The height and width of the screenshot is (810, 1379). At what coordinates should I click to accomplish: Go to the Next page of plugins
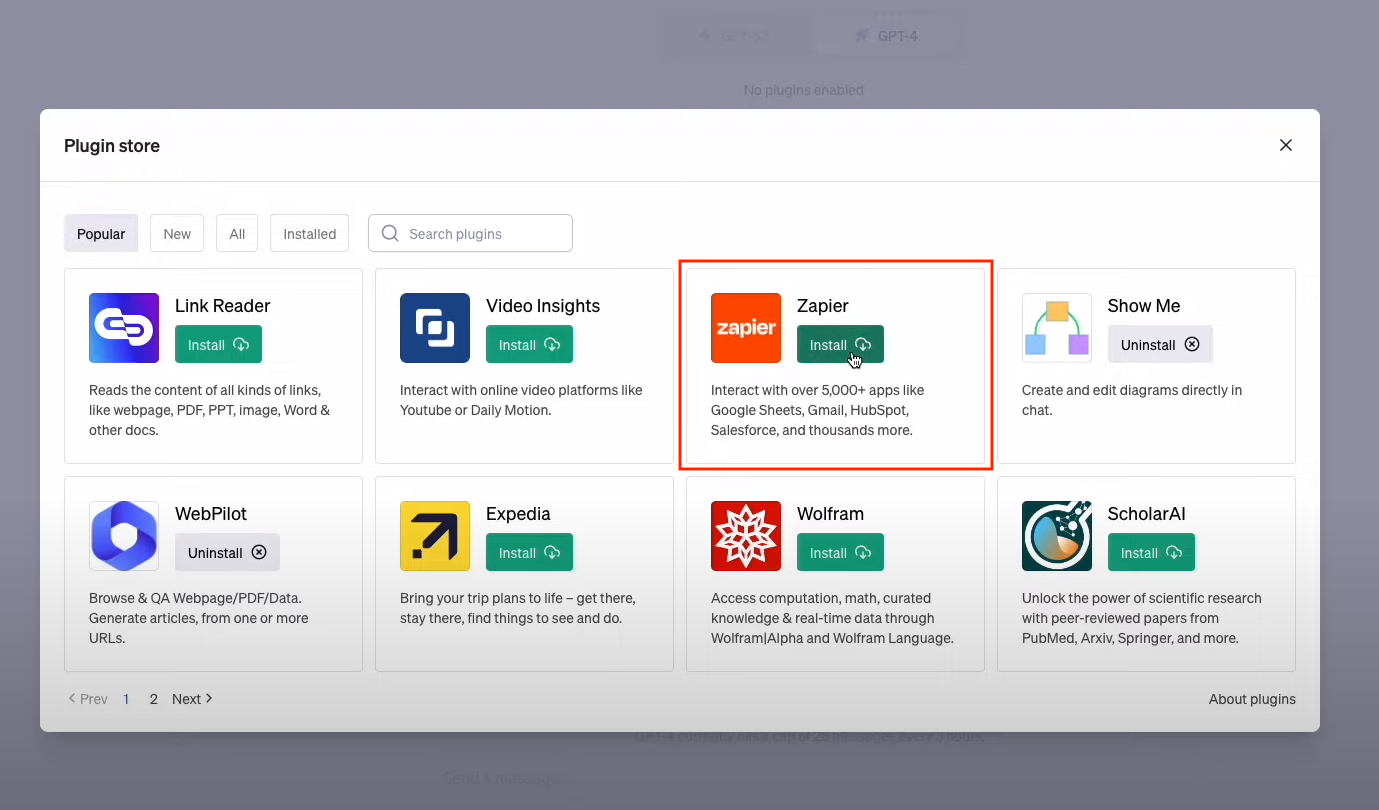pyautogui.click(x=192, y=699)
